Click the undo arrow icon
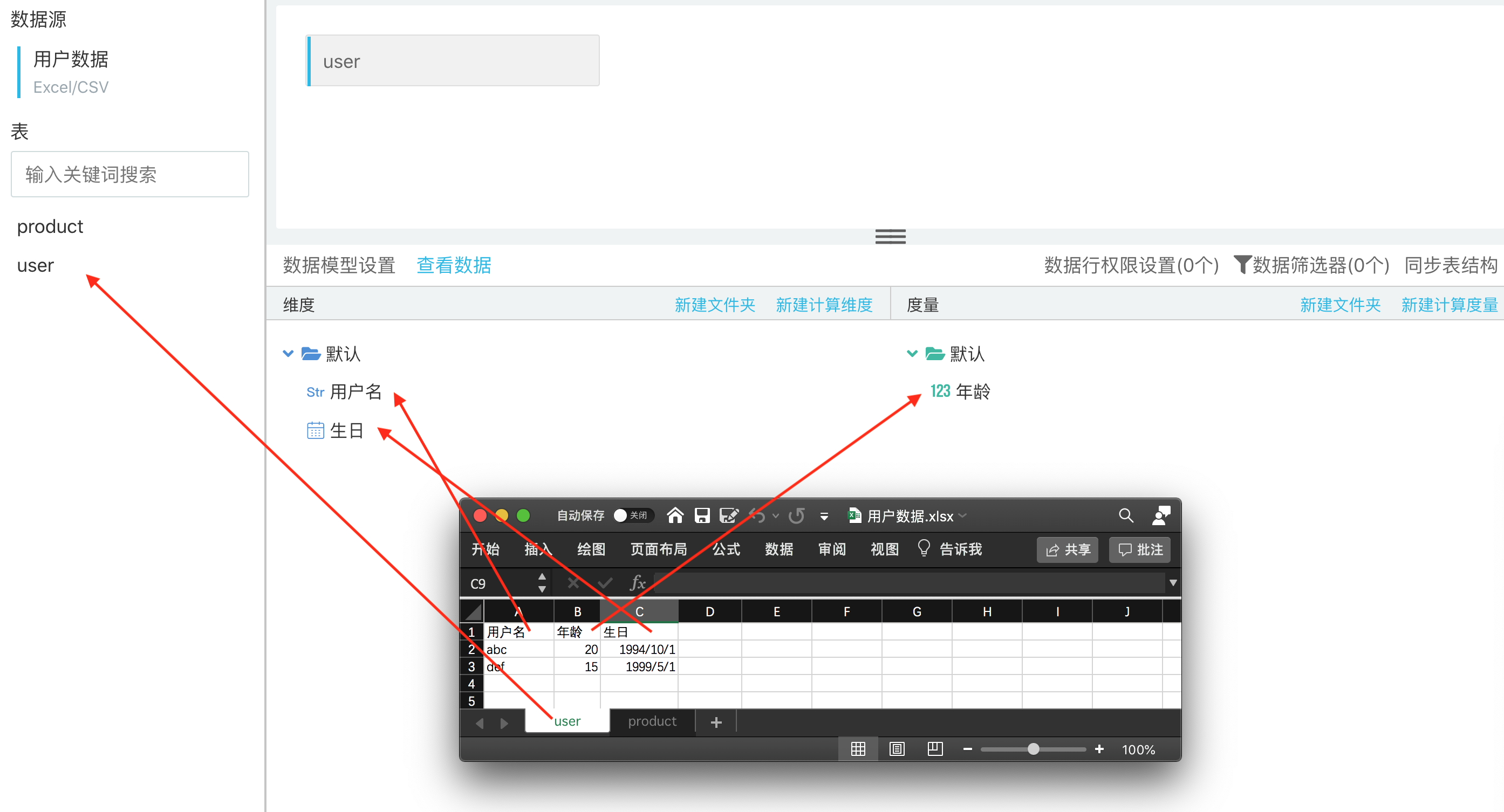This screenshot has height=812, width=1504. tap(757, 515)
